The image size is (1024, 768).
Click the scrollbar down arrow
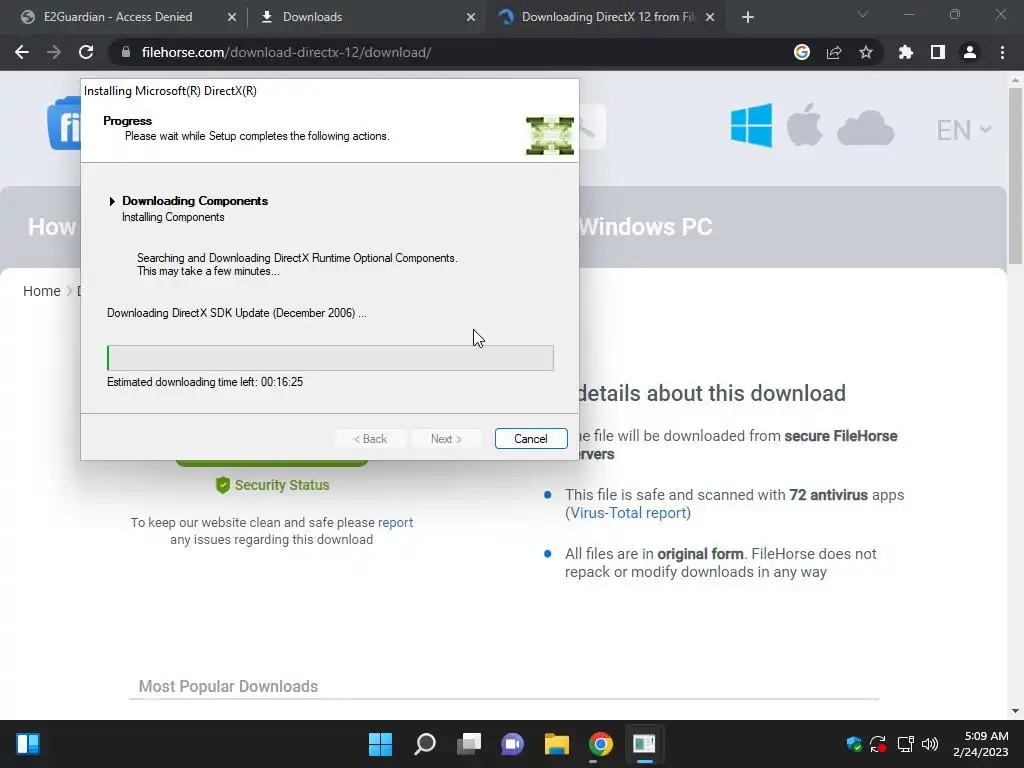point(1015,711)
